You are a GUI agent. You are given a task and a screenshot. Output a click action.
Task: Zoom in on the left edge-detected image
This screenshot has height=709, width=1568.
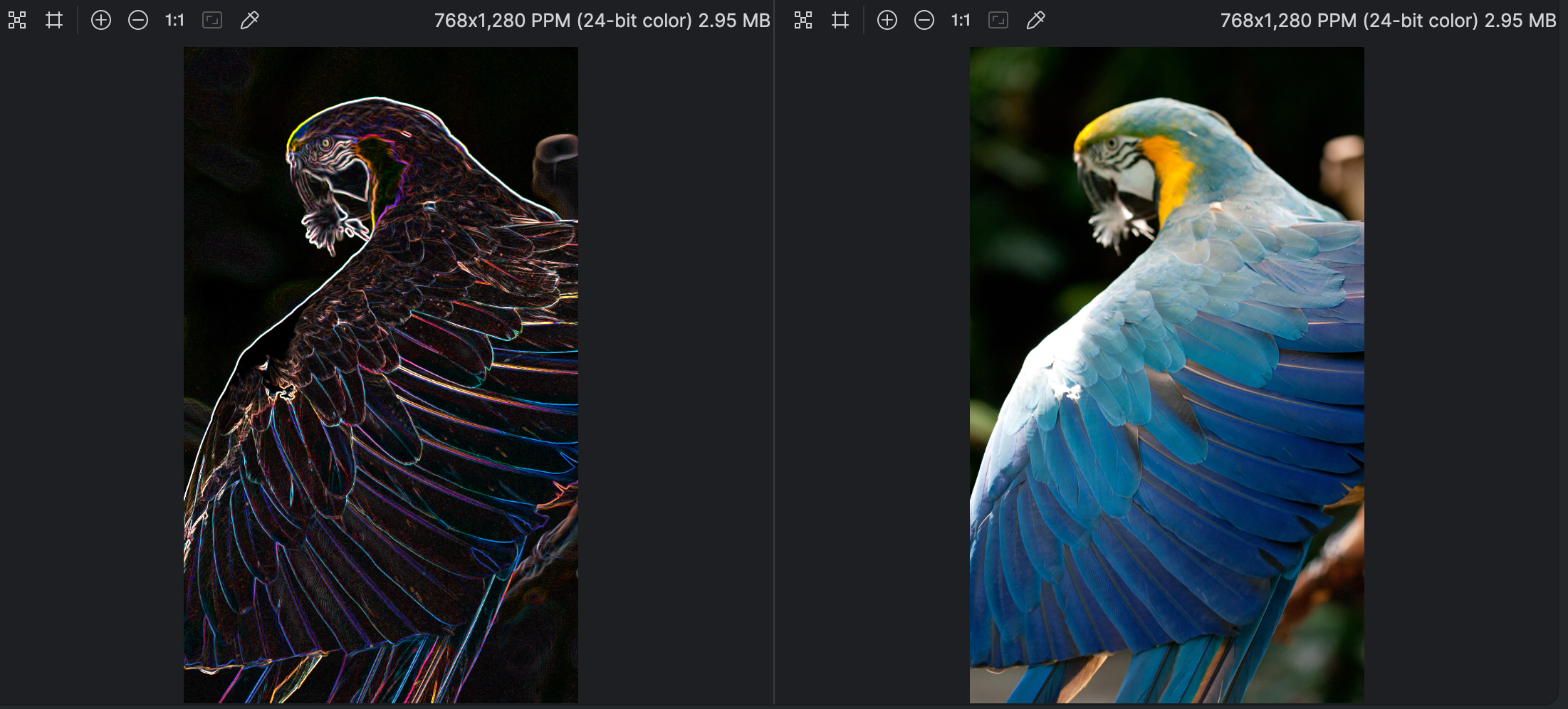click(101, 20)
